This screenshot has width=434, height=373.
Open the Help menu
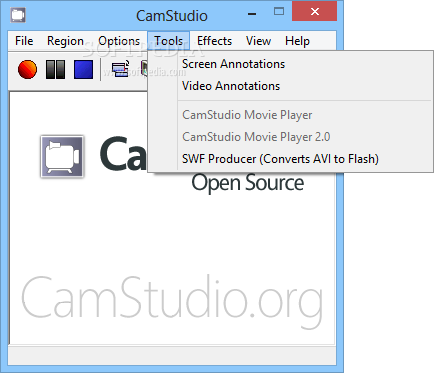[297, 41]
